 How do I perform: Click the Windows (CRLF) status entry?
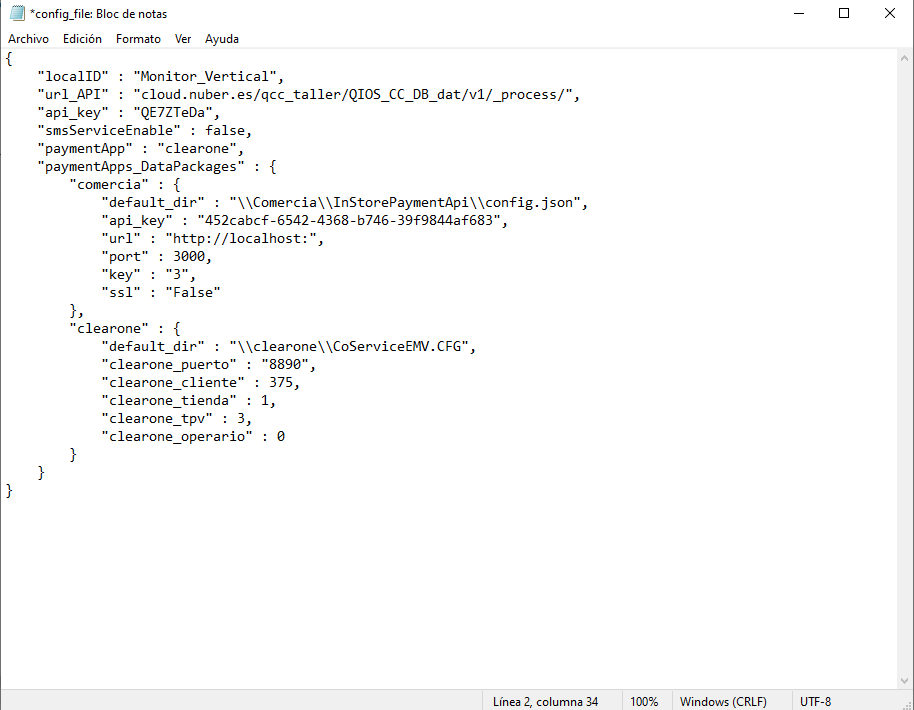click(723, 701)
